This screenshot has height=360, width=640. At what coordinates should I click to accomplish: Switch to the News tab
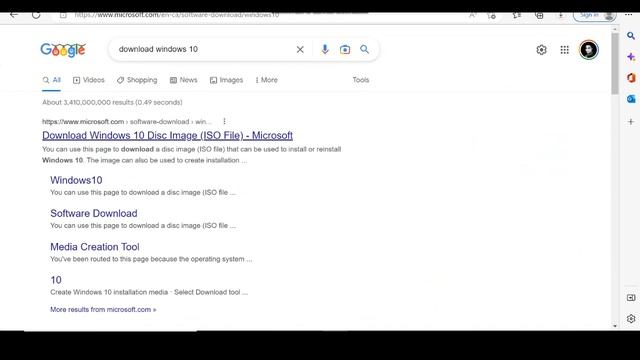pyautogui.click(x=184, y=80)
